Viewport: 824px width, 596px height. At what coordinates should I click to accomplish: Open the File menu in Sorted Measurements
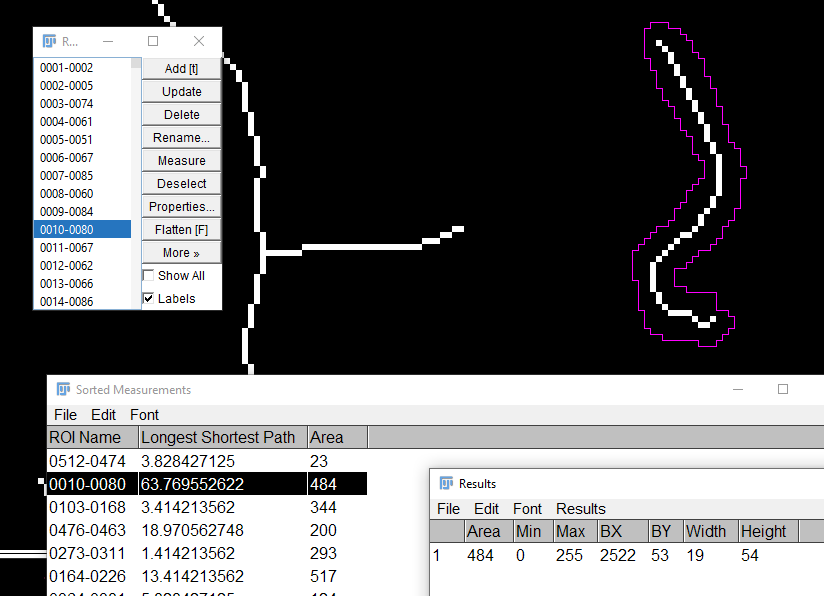pyautogui.click(x=65, y=414)
